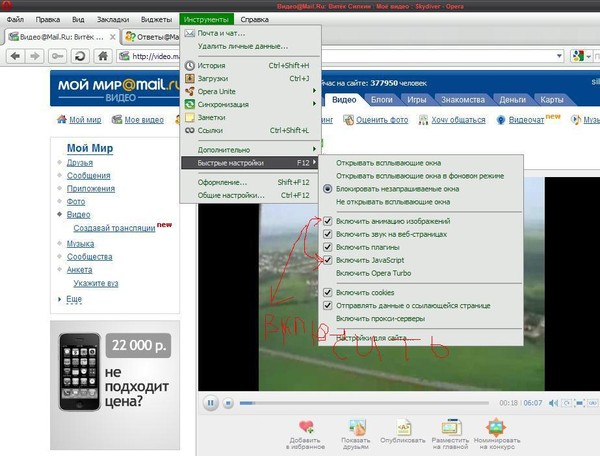The image size is (600, 456).
Task: Open the Друзья sidebar link
Action: pyautogui.click(x=80, y=163)
